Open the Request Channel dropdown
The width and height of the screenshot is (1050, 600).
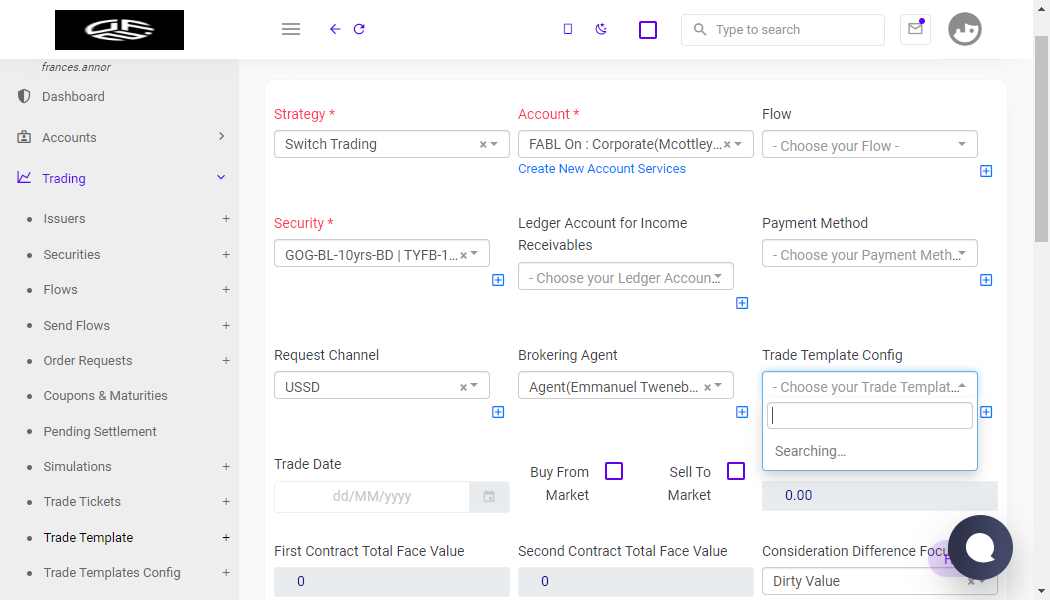[x=382, y=385]
